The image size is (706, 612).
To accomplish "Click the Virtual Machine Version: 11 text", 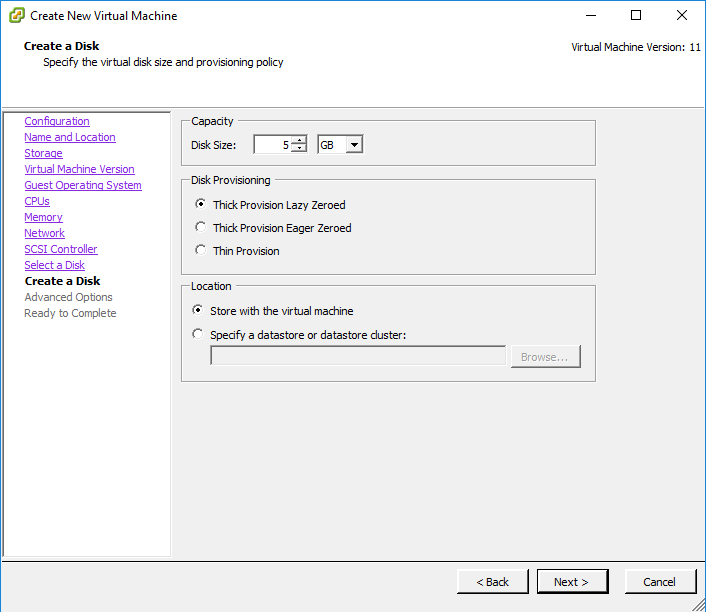I will click(636, 47).
